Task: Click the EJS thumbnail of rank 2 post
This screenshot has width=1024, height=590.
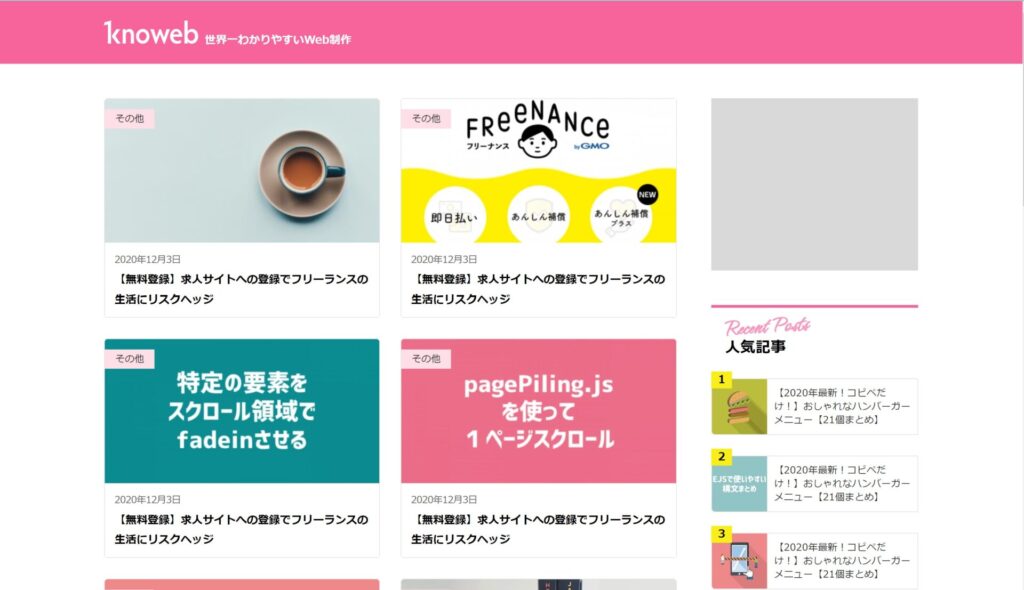Action: pos(739,483)
